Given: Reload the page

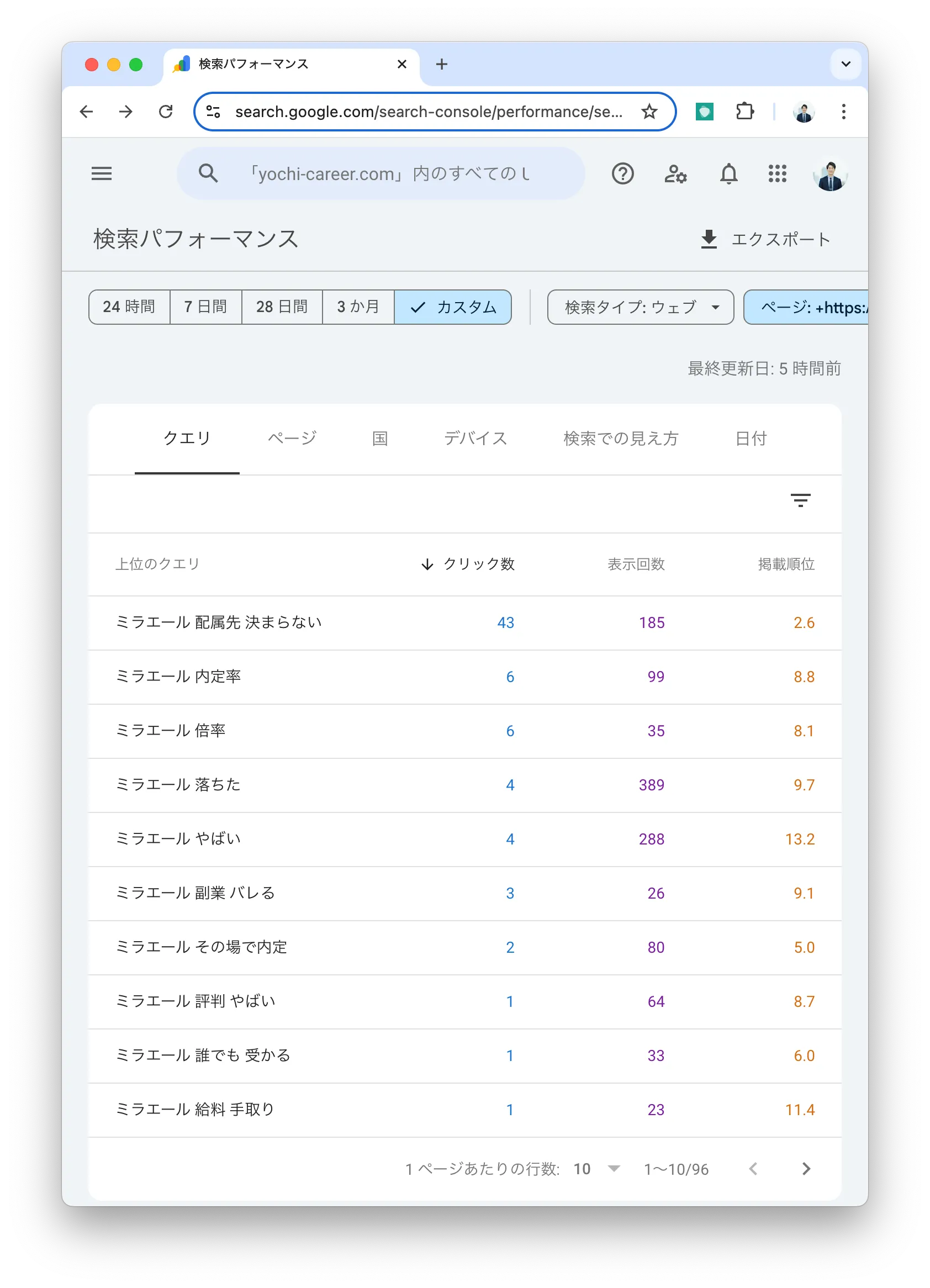Looking at the screenshot, I should tap(166, 112).
